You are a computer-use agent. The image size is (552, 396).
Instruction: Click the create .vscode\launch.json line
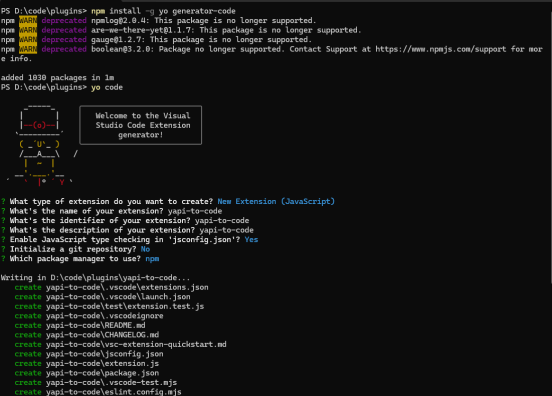tap(102, 296)
